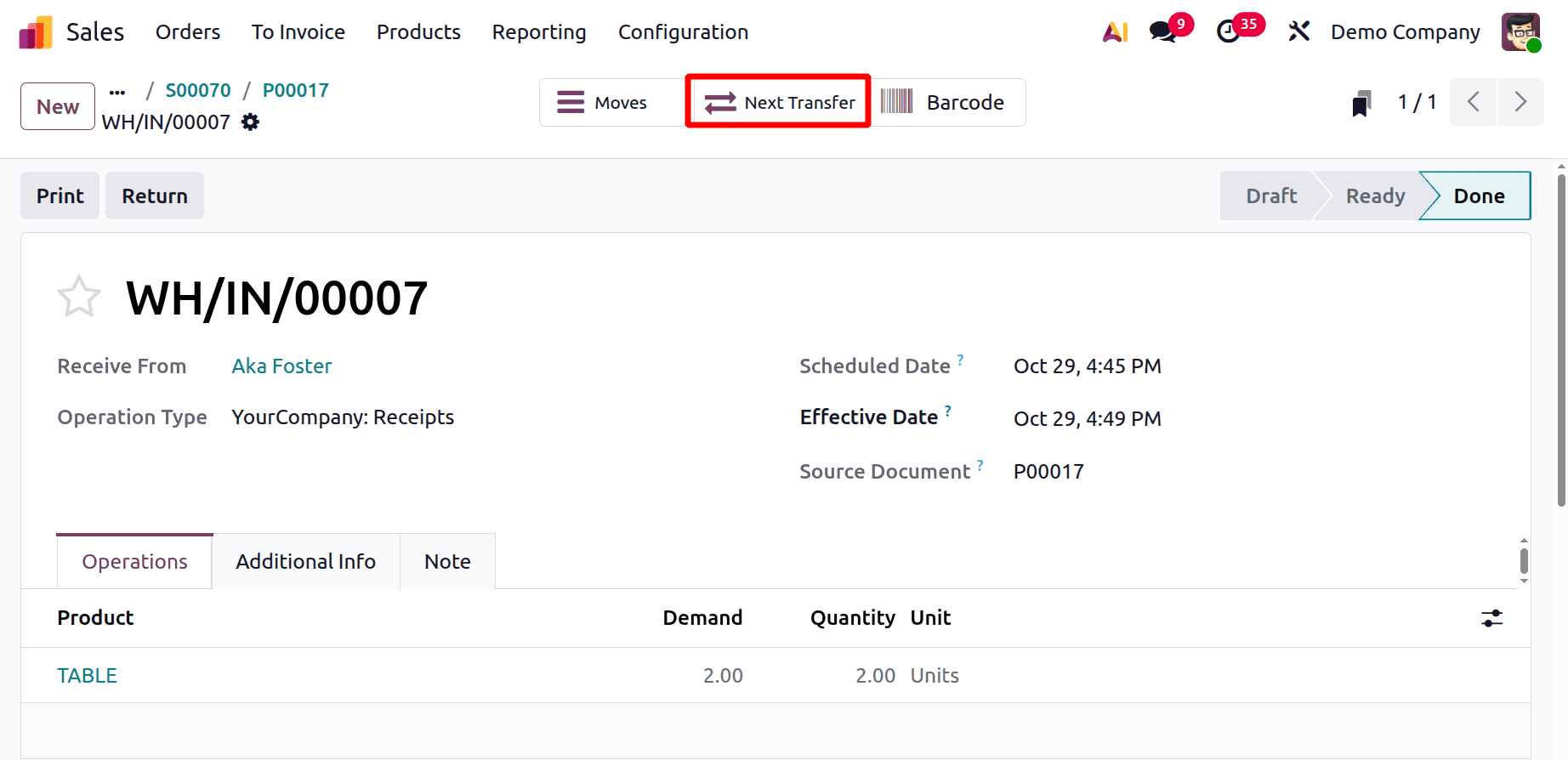Mark WH/IN/00007 as favorite with the star

point(79,297)
